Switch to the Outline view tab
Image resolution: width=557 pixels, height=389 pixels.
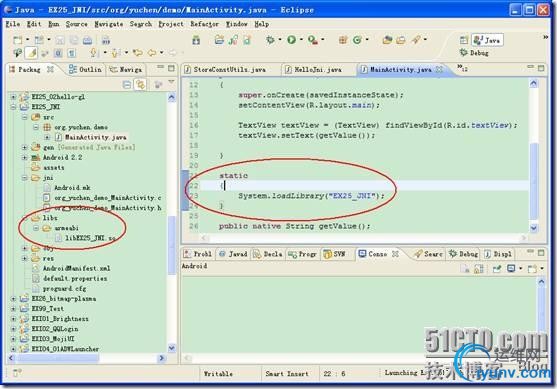[x=86, y=69]
